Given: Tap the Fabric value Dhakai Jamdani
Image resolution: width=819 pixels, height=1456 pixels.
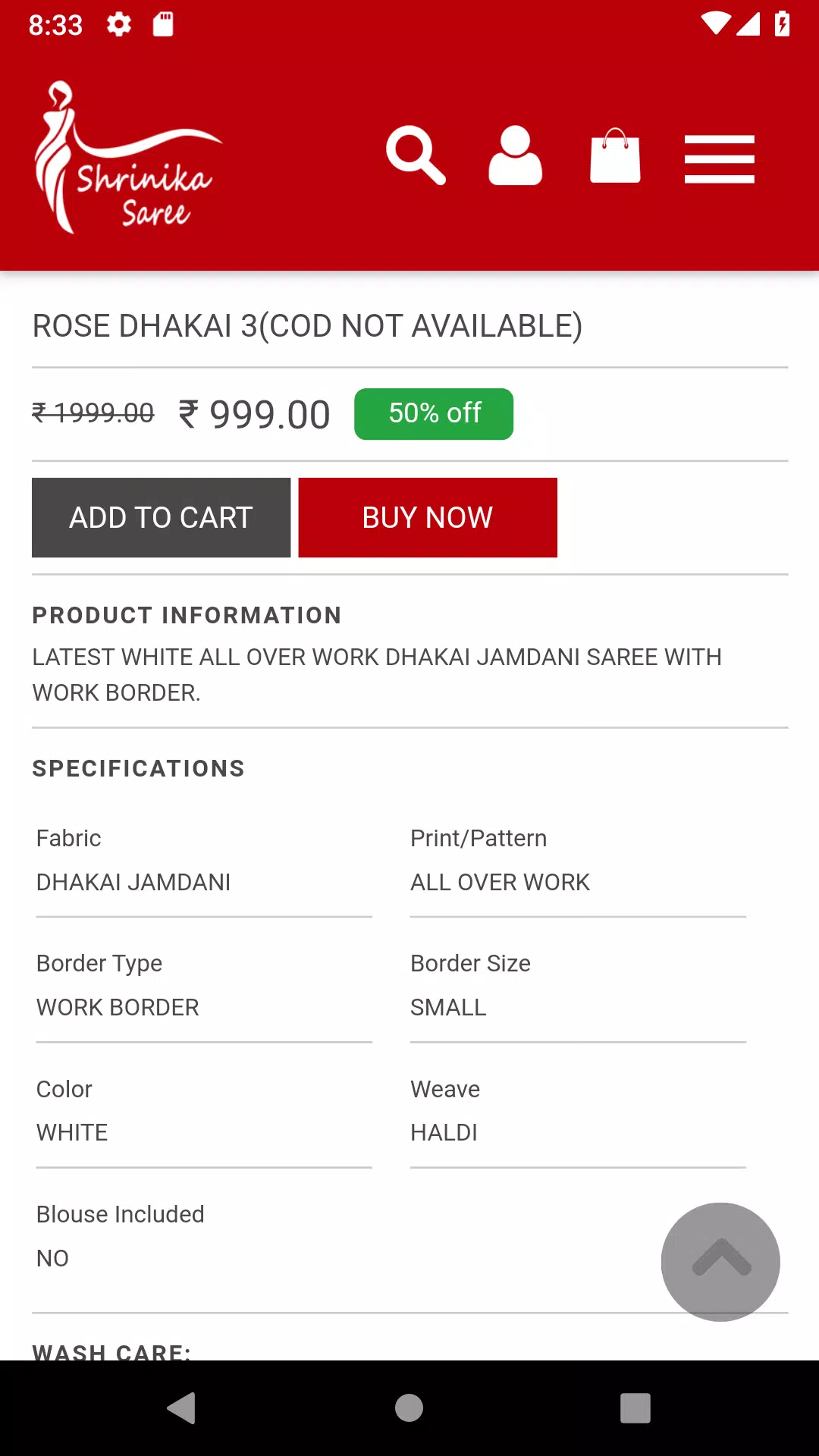Looking at the screenshot, I should [x=133, y=882].
